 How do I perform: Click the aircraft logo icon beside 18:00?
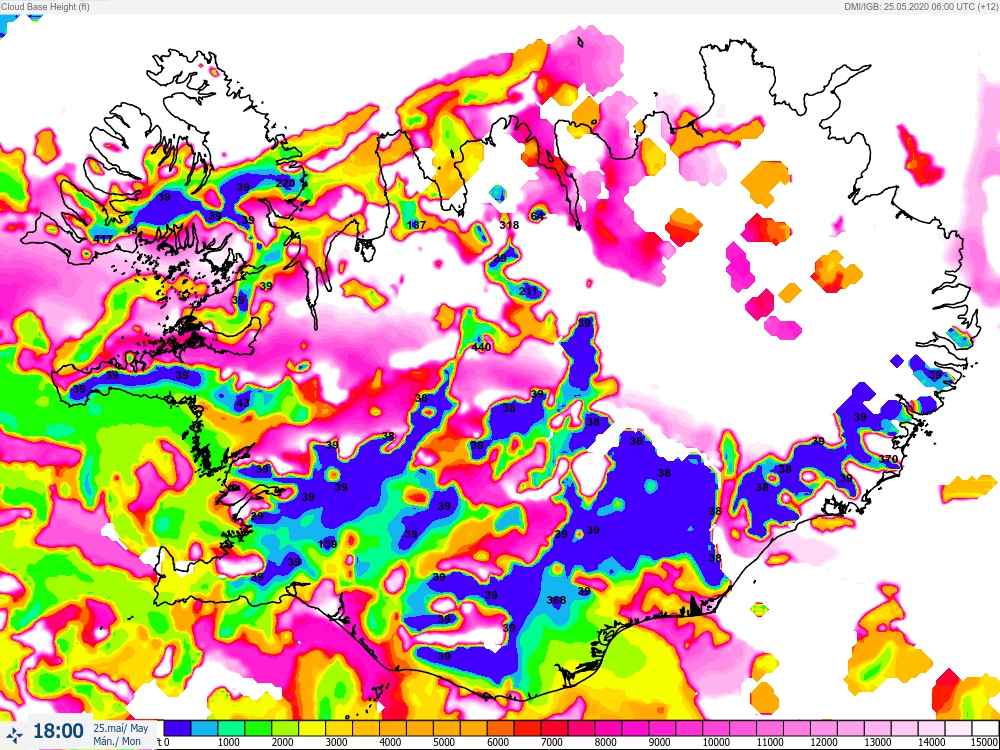15,735
